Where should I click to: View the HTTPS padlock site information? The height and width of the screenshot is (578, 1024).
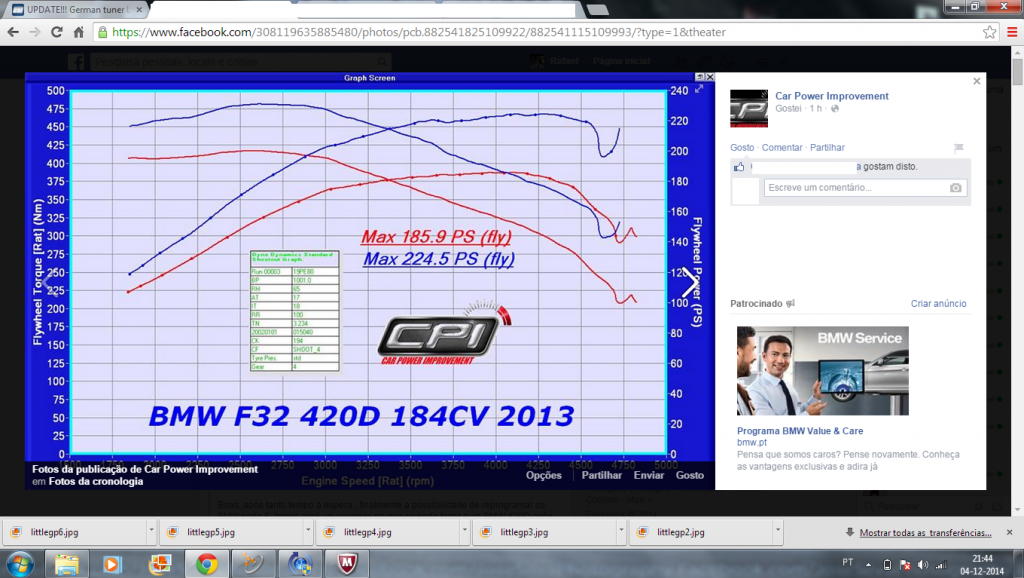(103, 32)
